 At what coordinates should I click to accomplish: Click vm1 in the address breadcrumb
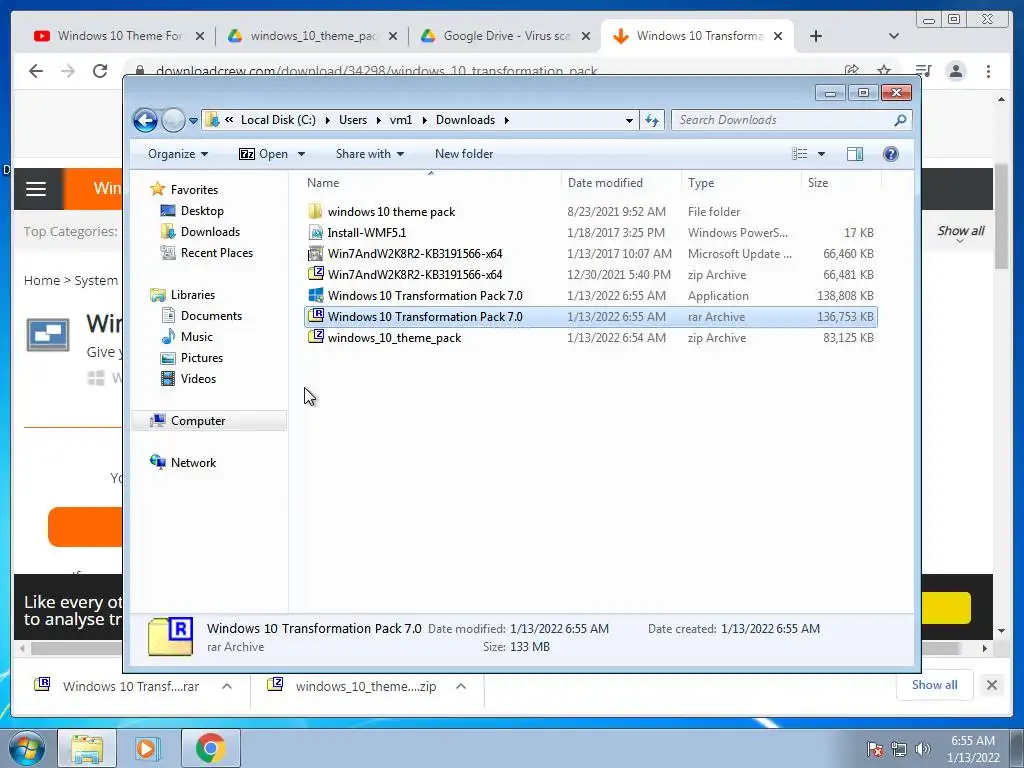click(x=400, y=120)
